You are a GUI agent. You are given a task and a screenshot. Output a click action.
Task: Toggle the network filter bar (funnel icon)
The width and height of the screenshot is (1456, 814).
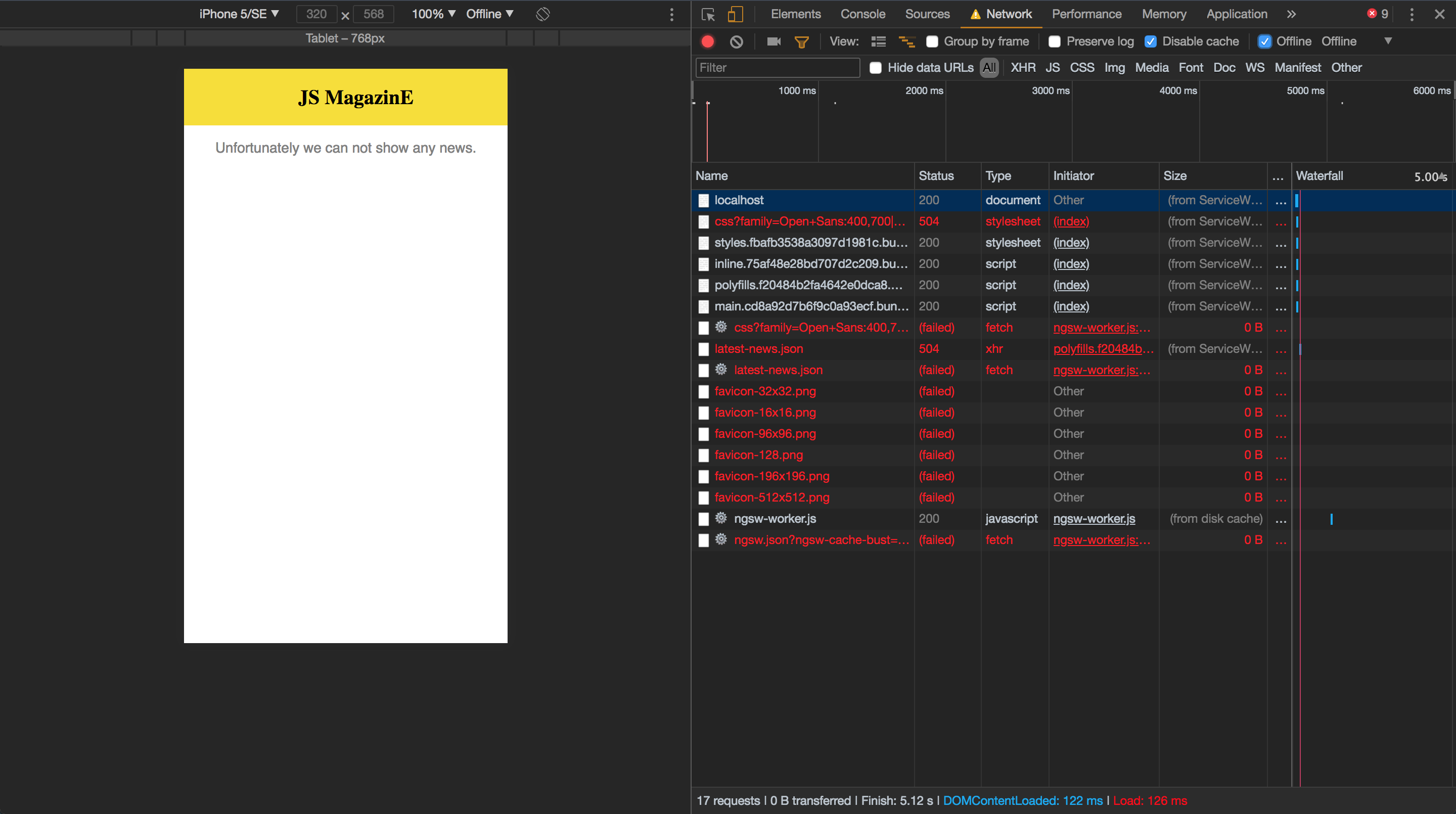(801, 40)
